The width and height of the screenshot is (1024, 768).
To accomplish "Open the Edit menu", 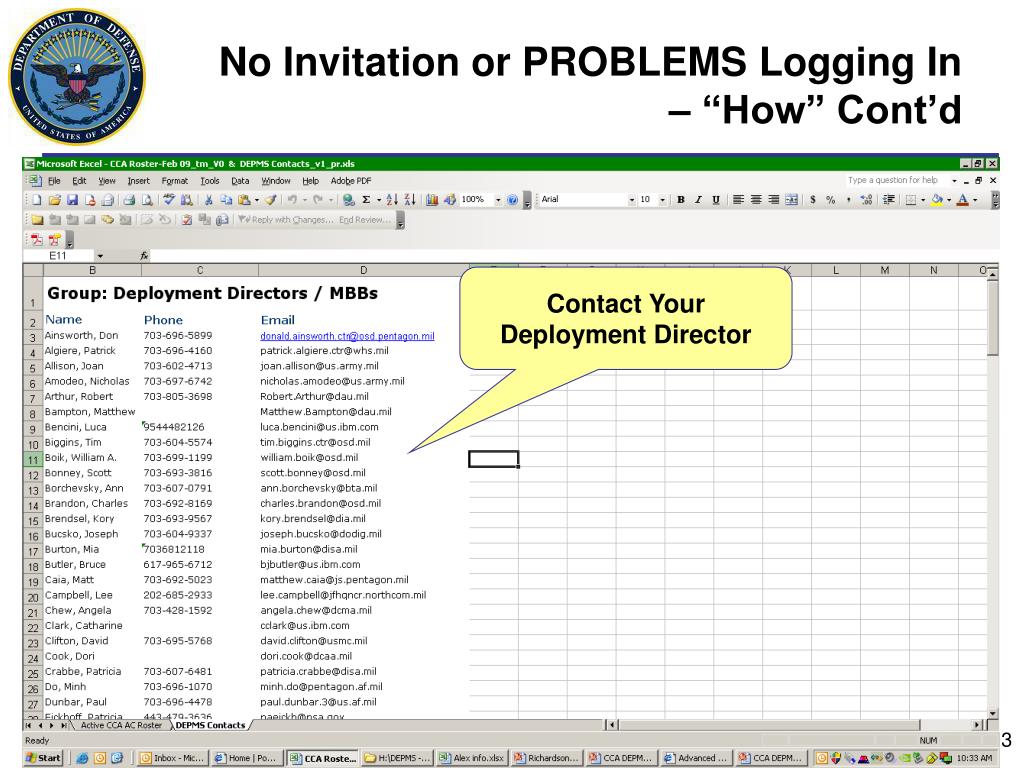I will (x=79, y=181).
